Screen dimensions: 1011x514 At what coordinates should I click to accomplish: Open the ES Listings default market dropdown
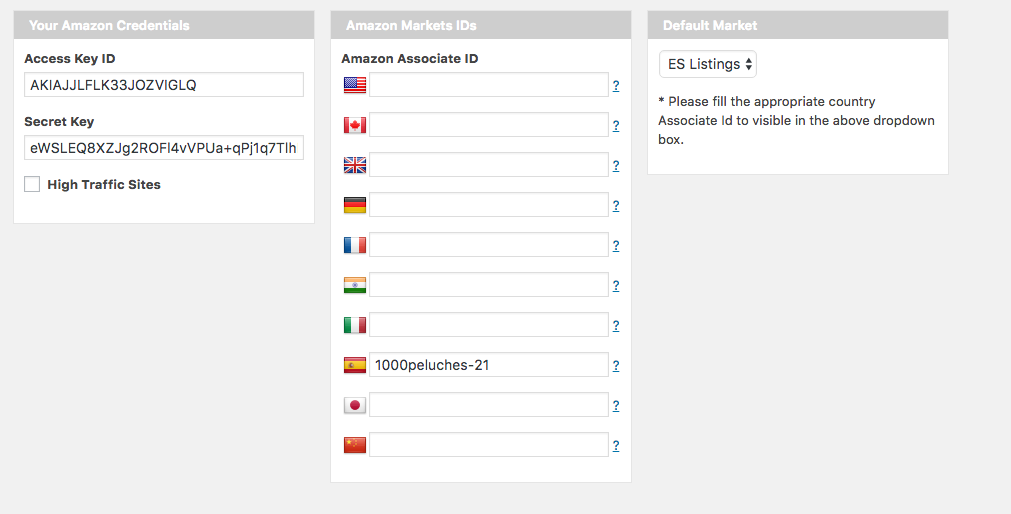707,64
